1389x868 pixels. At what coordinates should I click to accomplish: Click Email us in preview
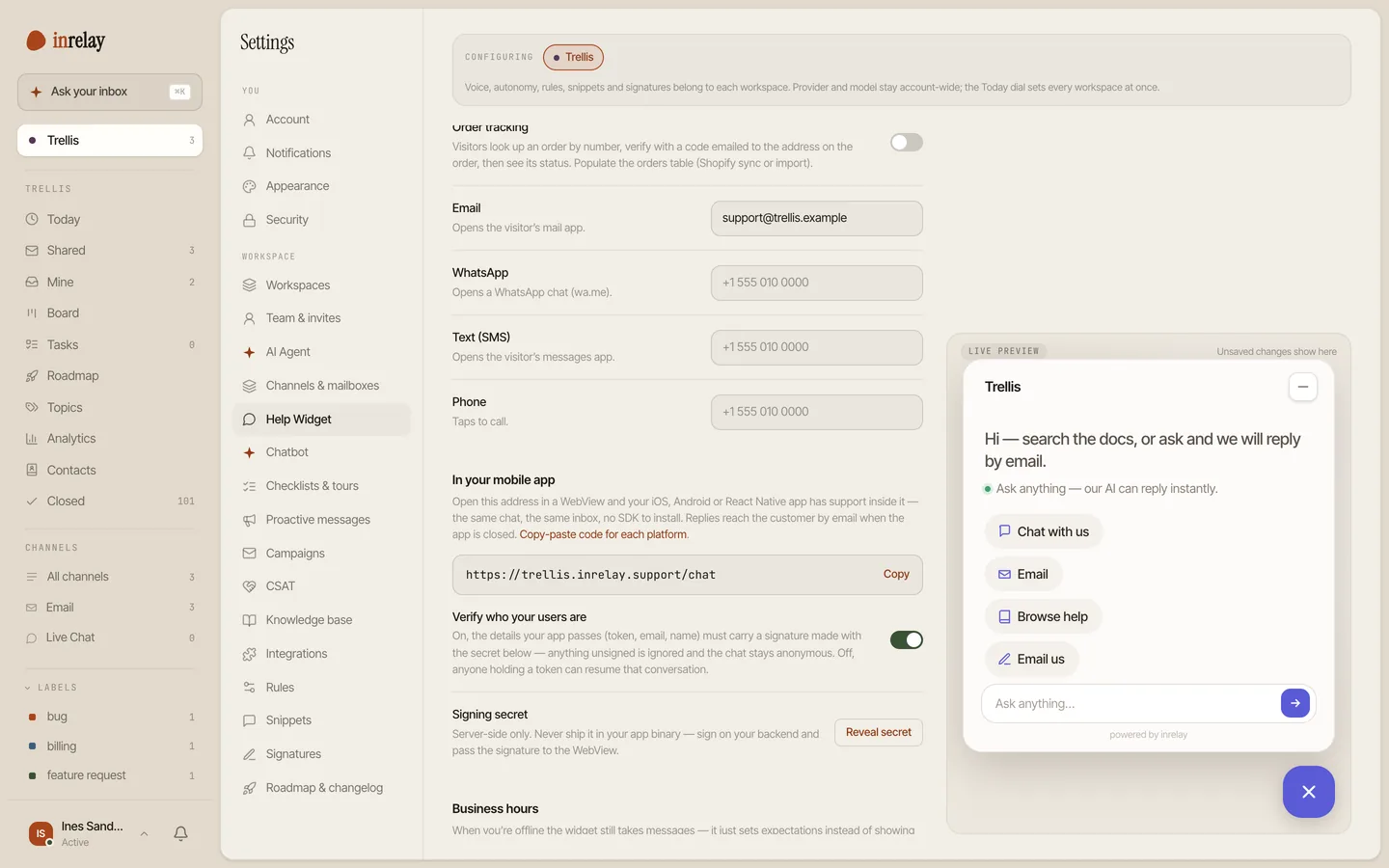[1031, 659]
